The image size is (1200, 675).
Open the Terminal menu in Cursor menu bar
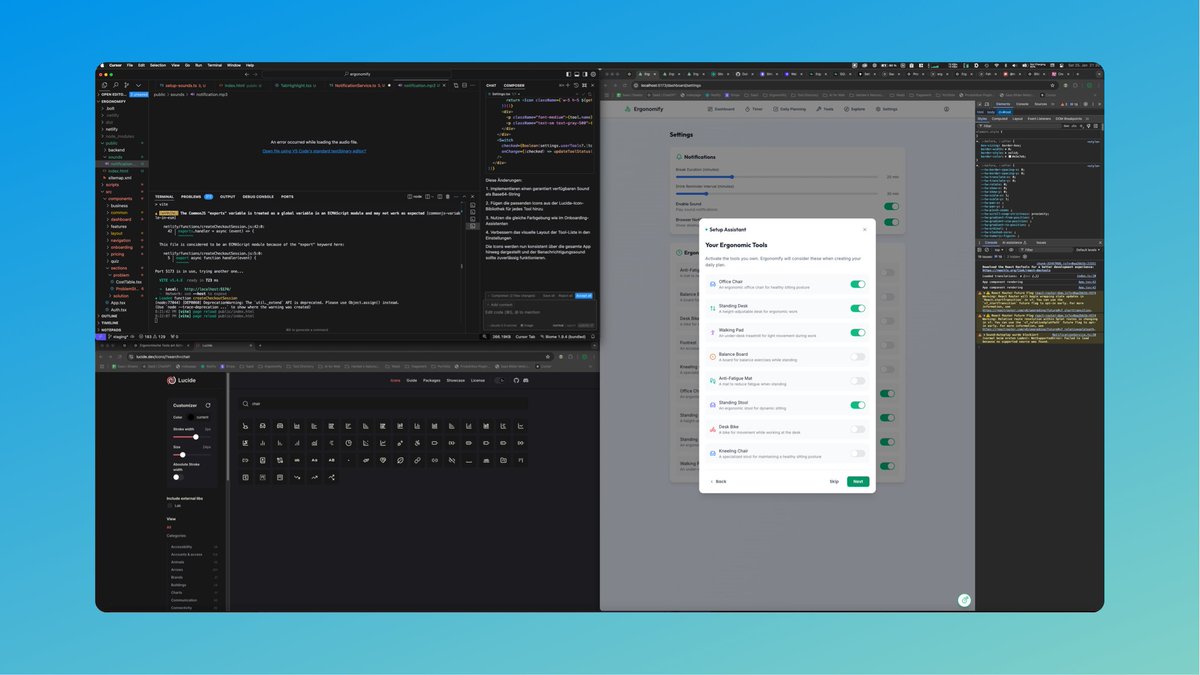coord(215,65)
